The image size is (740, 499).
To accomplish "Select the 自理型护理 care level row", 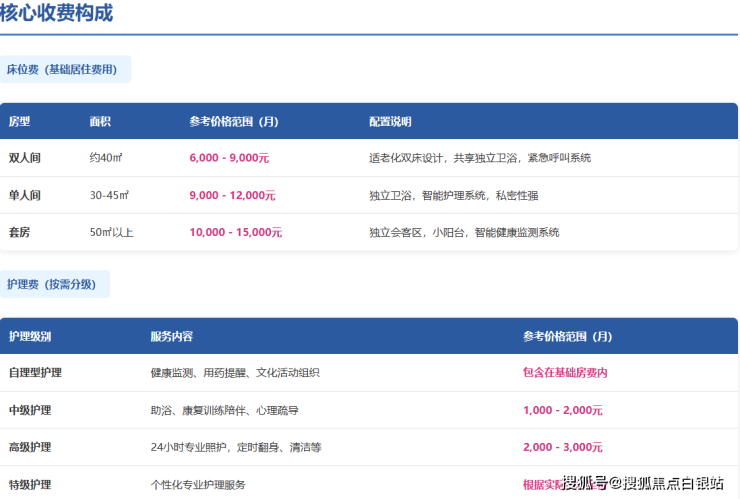I will (35, 373).
